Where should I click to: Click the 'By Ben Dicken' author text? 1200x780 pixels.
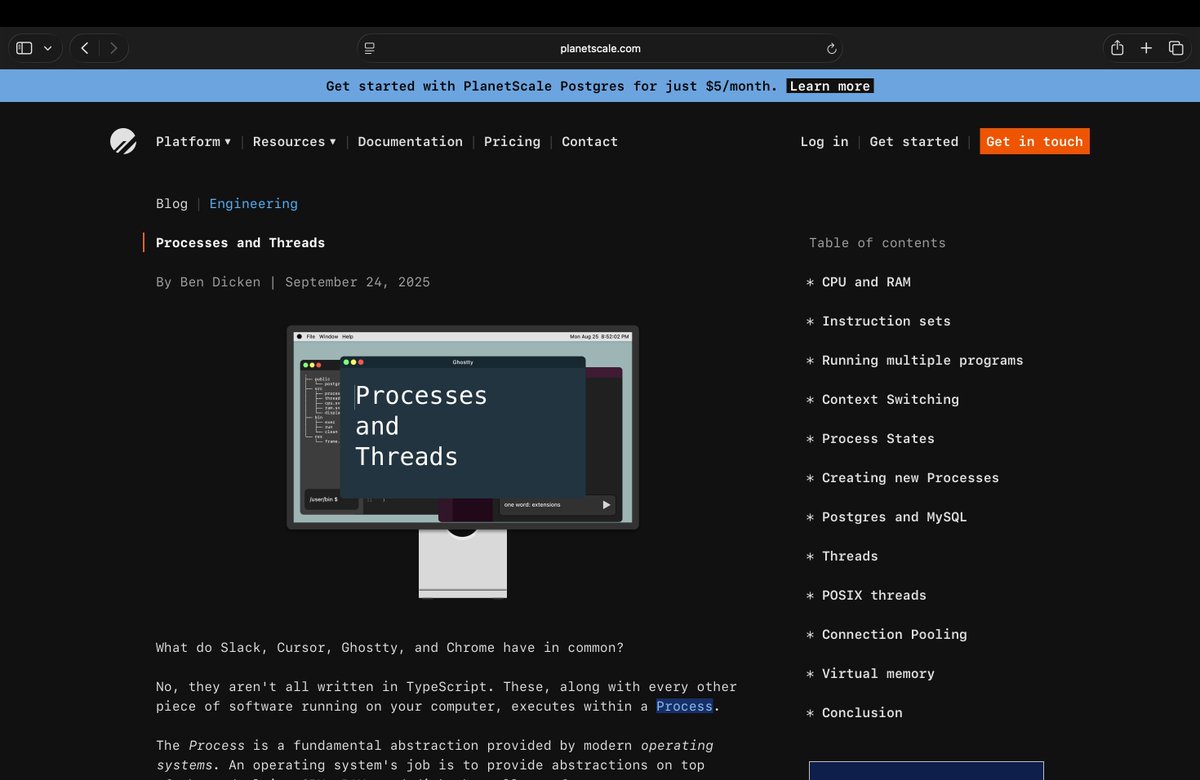click(x=208, y=282)
